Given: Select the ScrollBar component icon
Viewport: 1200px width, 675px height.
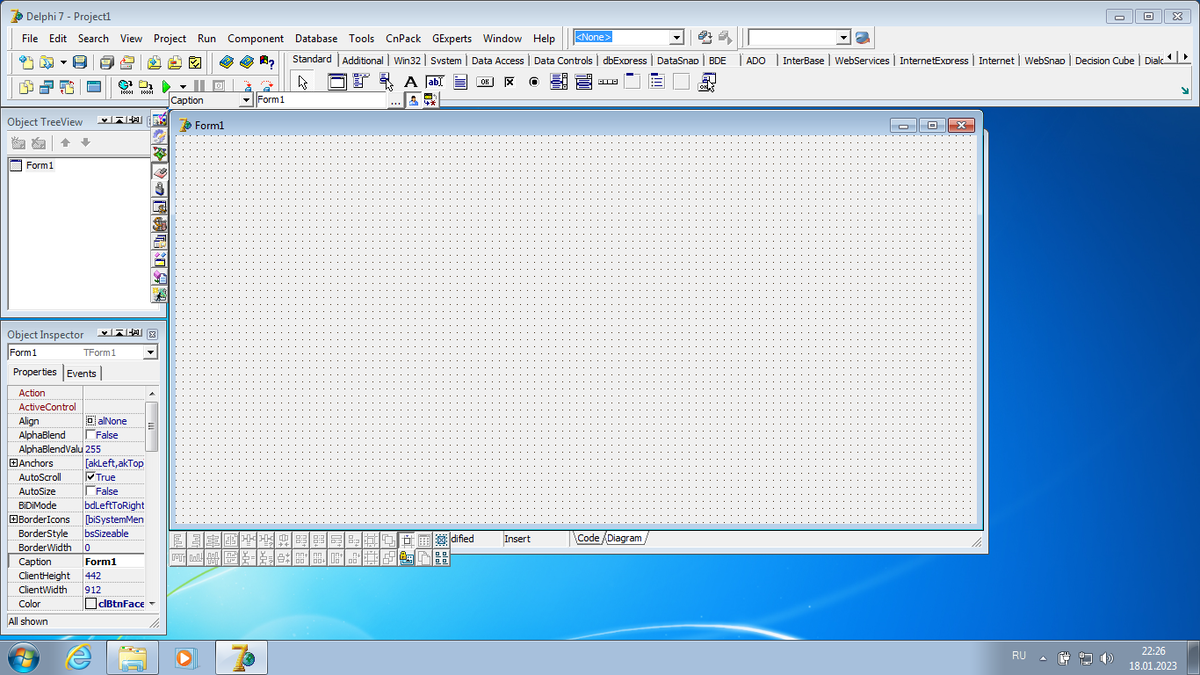Looking at the screenshot, I should click(x=608, y=82).
